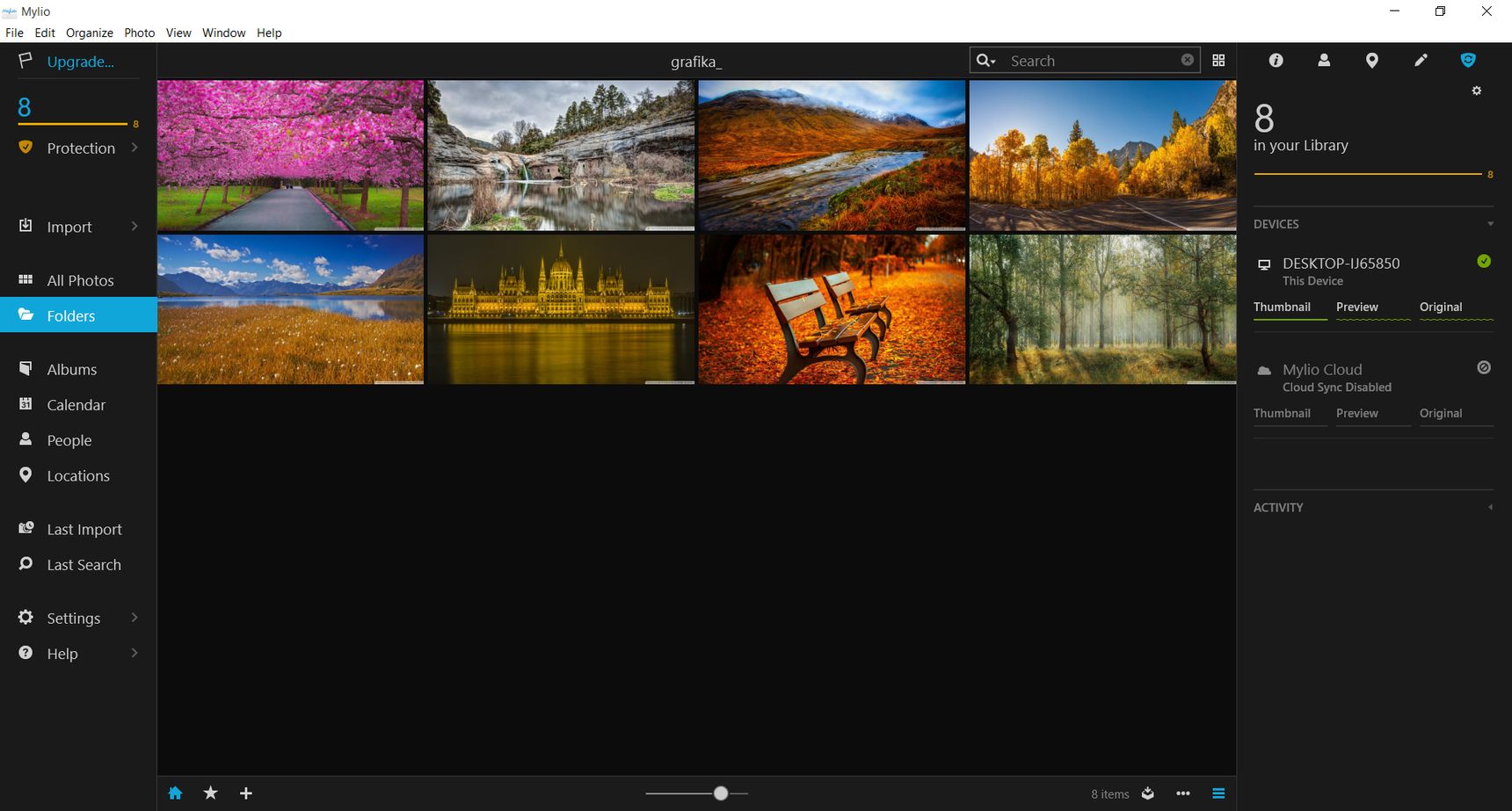Click the Protection shield icon
The image size is (1512, 811).
point(25,148)
